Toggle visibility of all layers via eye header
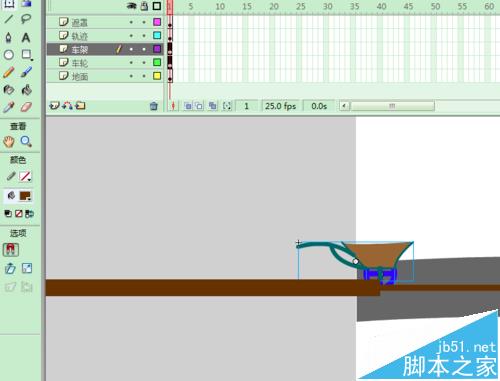This screenshot has width=500, height=381. (x=132, y=6)
